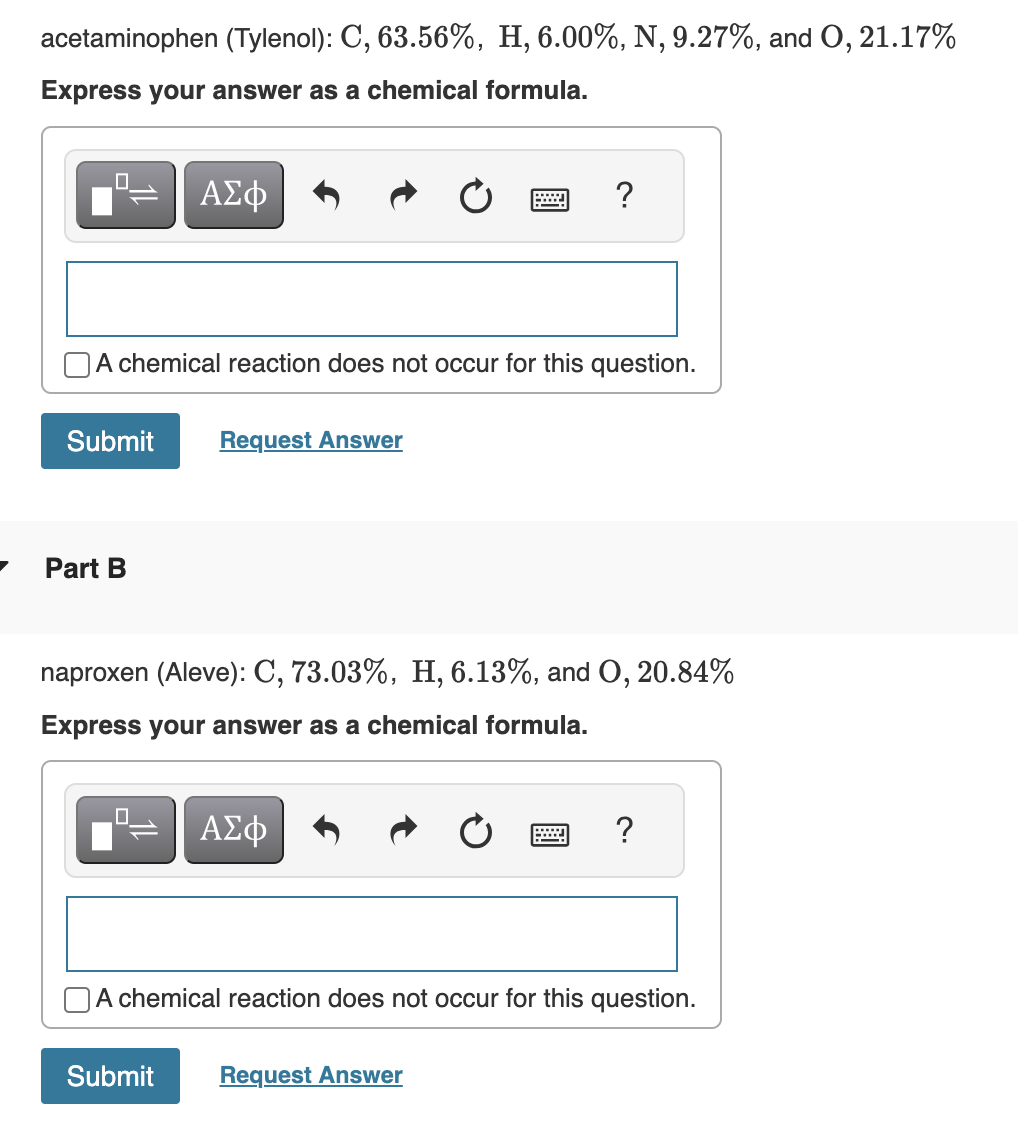Click inside the acetaminophen answer input box
This screenshot has width=1018, height=1142.
(x=371, y=298)
